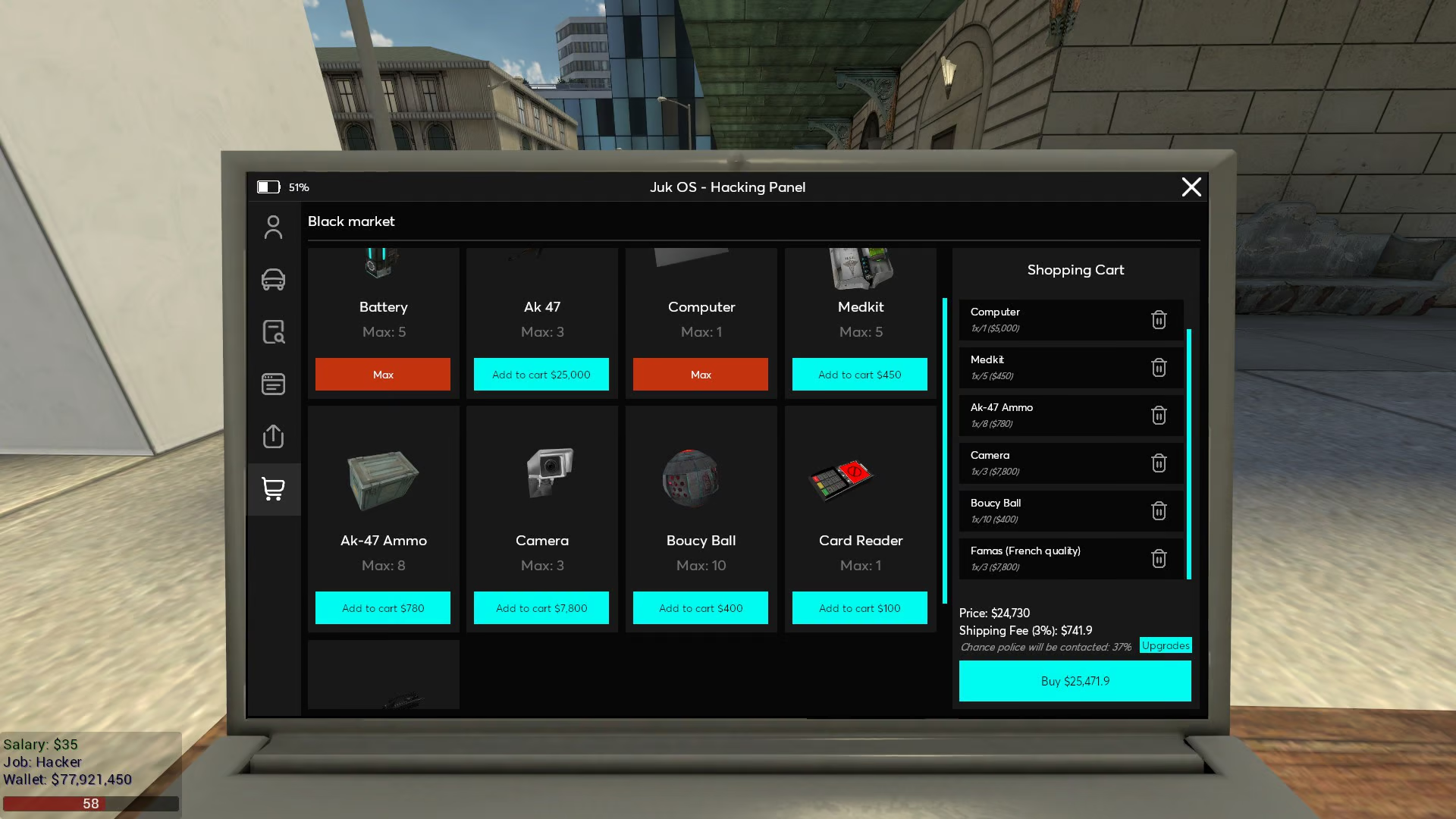
Task: Add Ak-47 Ammo to cart for $780
Action: (383, 608)
